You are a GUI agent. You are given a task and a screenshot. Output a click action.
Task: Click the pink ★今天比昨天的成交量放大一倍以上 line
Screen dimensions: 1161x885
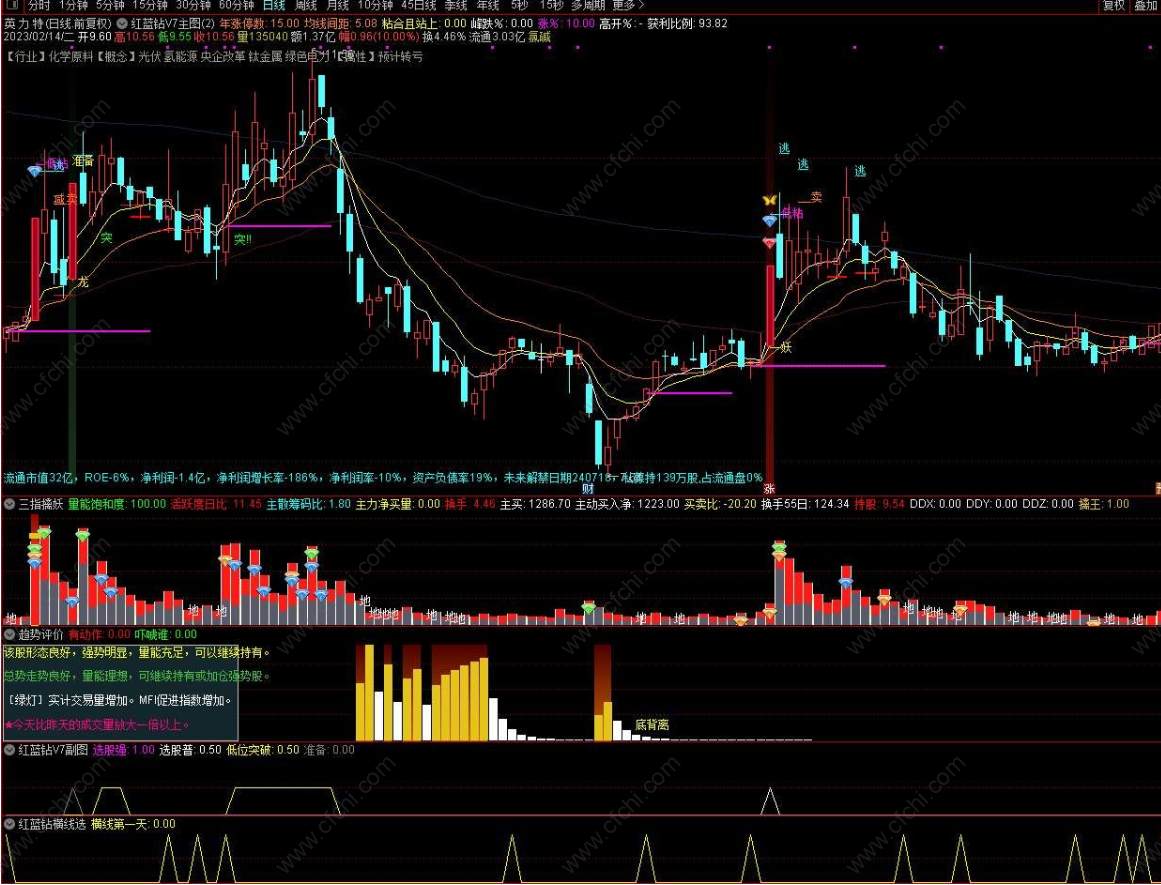(97, 724)
